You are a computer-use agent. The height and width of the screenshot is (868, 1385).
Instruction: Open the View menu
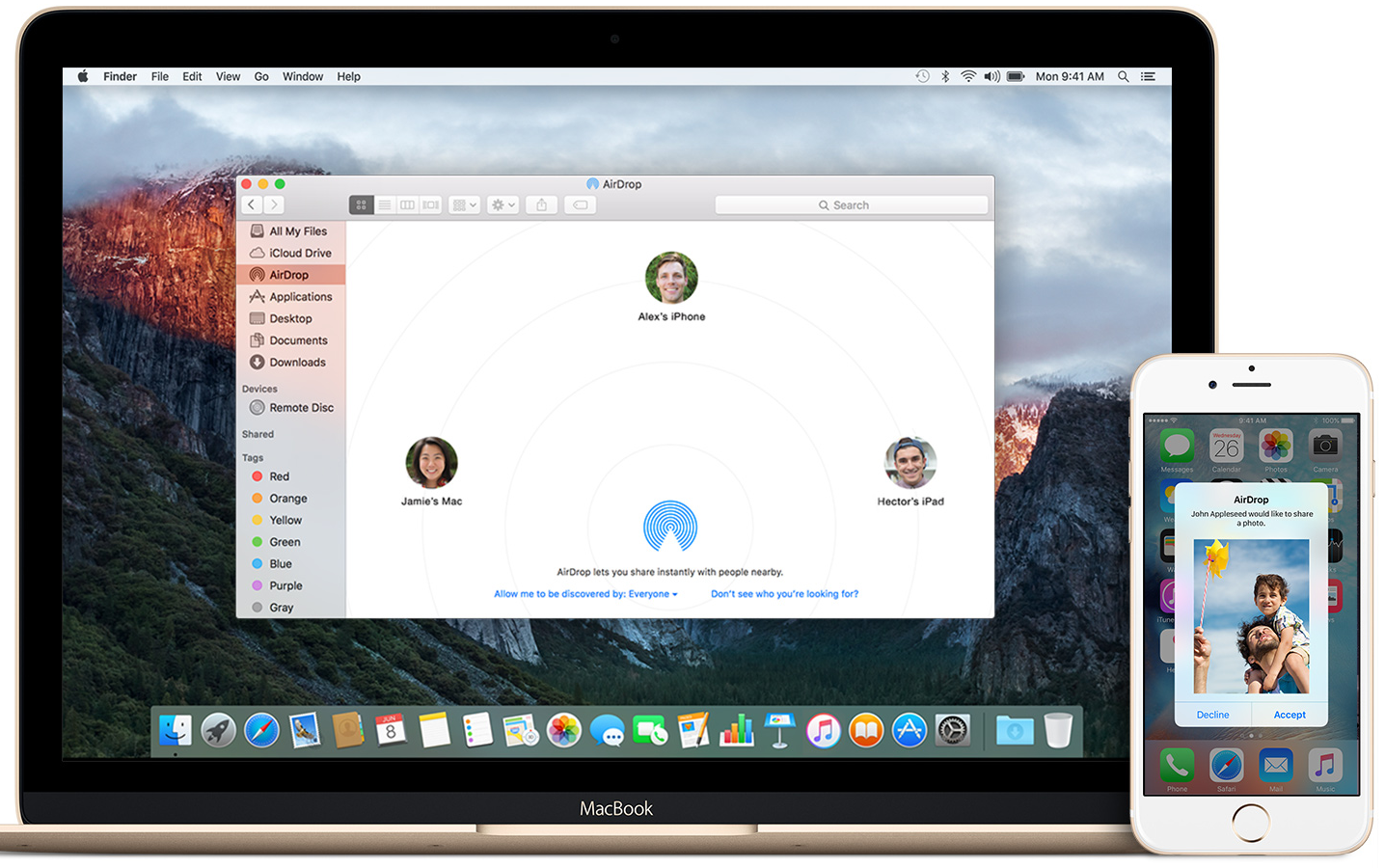click(x=228, y=76)
